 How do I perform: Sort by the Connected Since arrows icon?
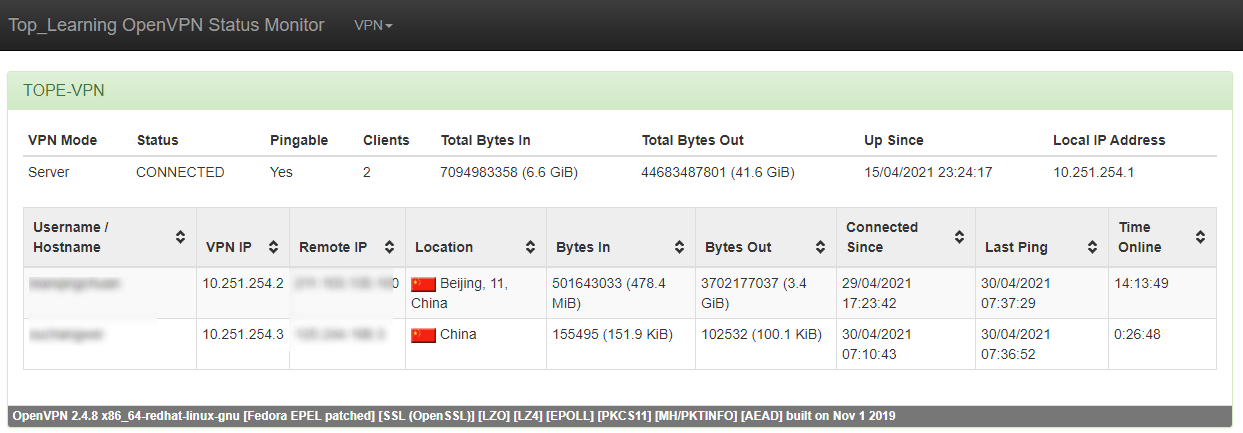click(959, 237)
